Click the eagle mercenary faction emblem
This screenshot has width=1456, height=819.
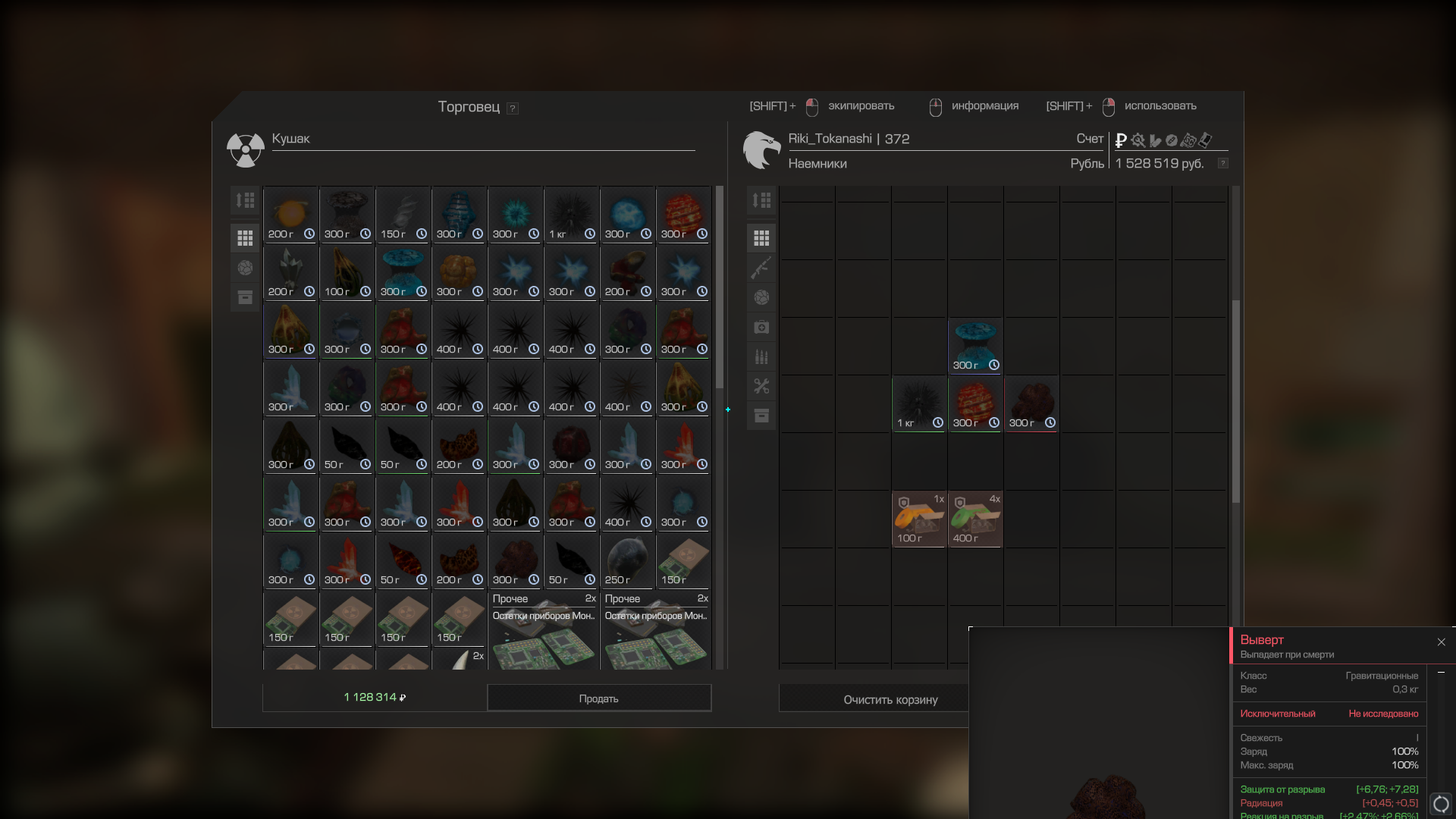pyautogui.click(x=761, y=150)
